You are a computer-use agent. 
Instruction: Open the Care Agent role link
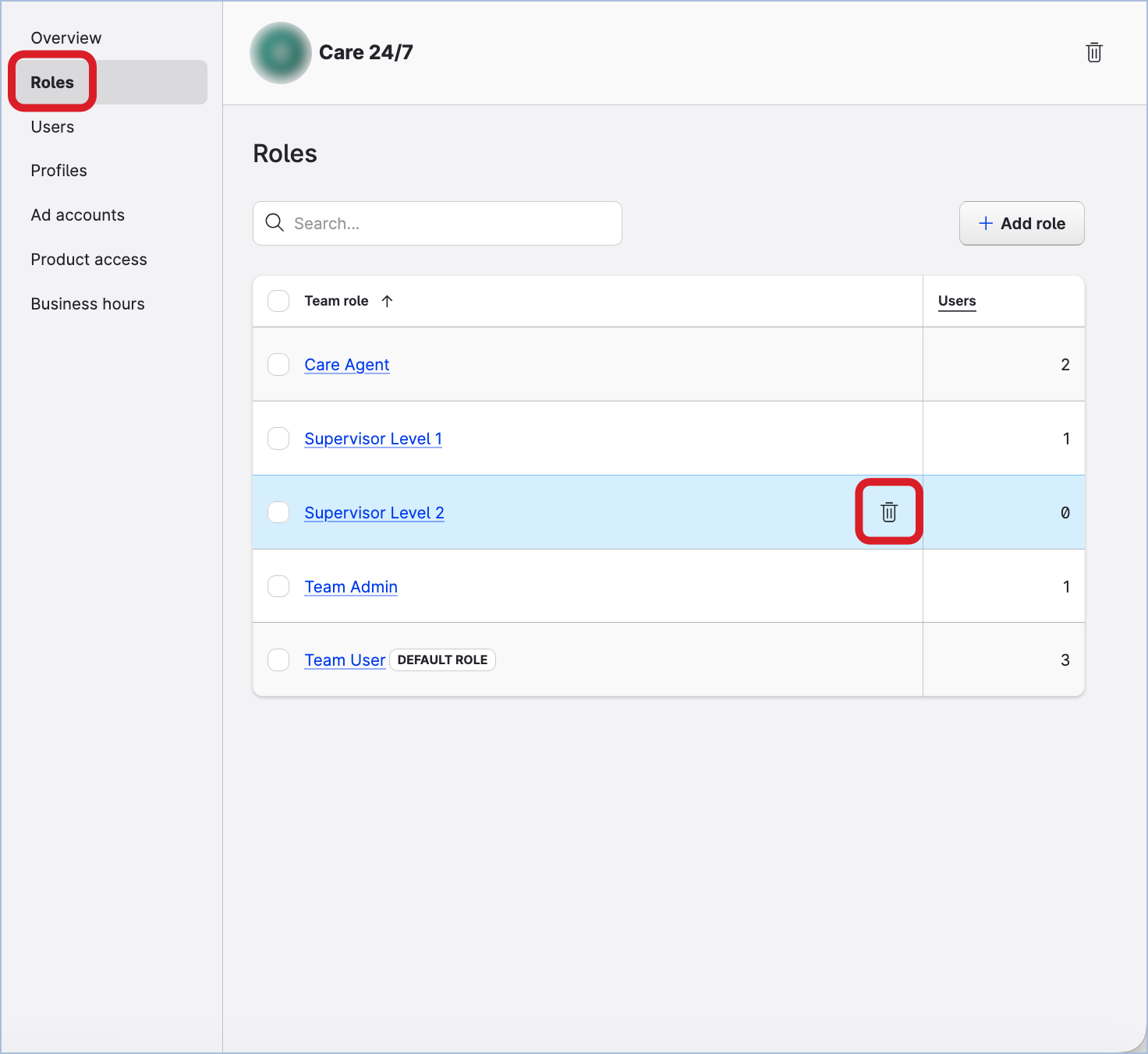tap(347, 365)
